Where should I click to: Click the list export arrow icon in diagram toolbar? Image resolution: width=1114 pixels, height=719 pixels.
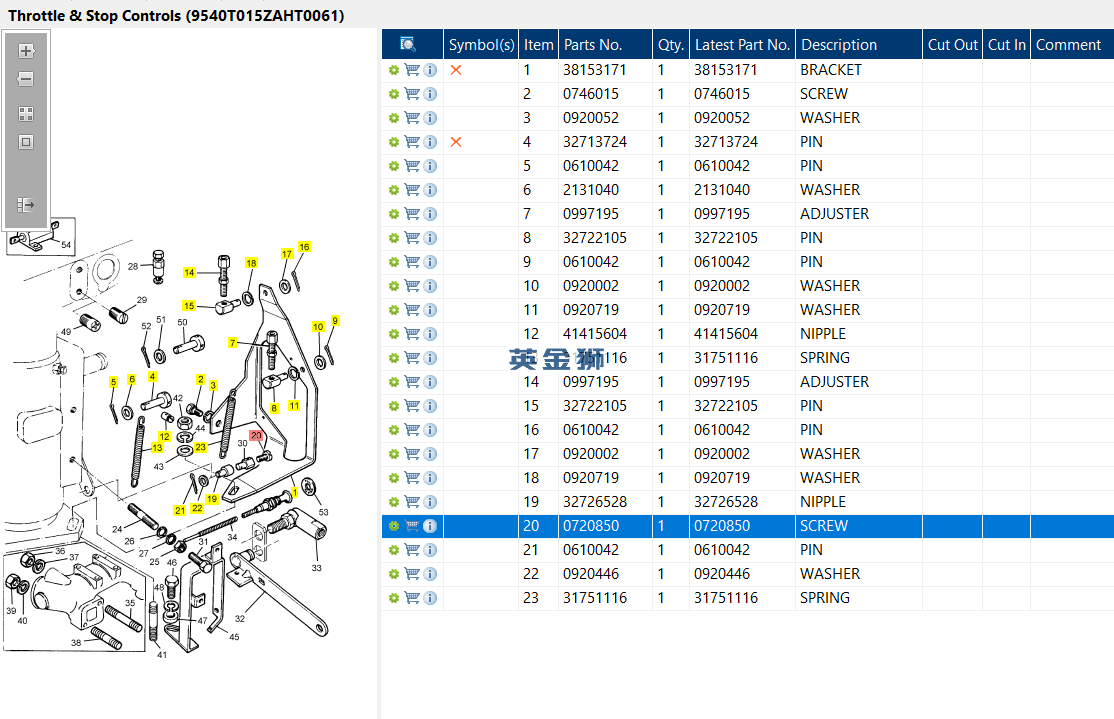[26, 205]
